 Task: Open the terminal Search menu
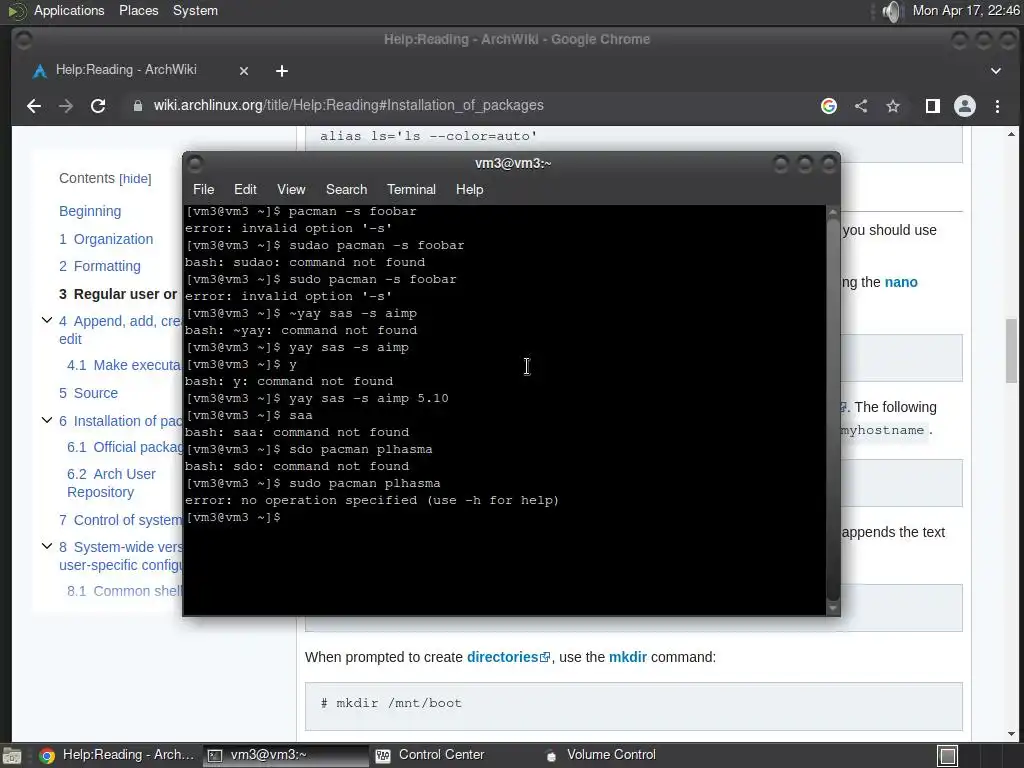click(346, 189)
